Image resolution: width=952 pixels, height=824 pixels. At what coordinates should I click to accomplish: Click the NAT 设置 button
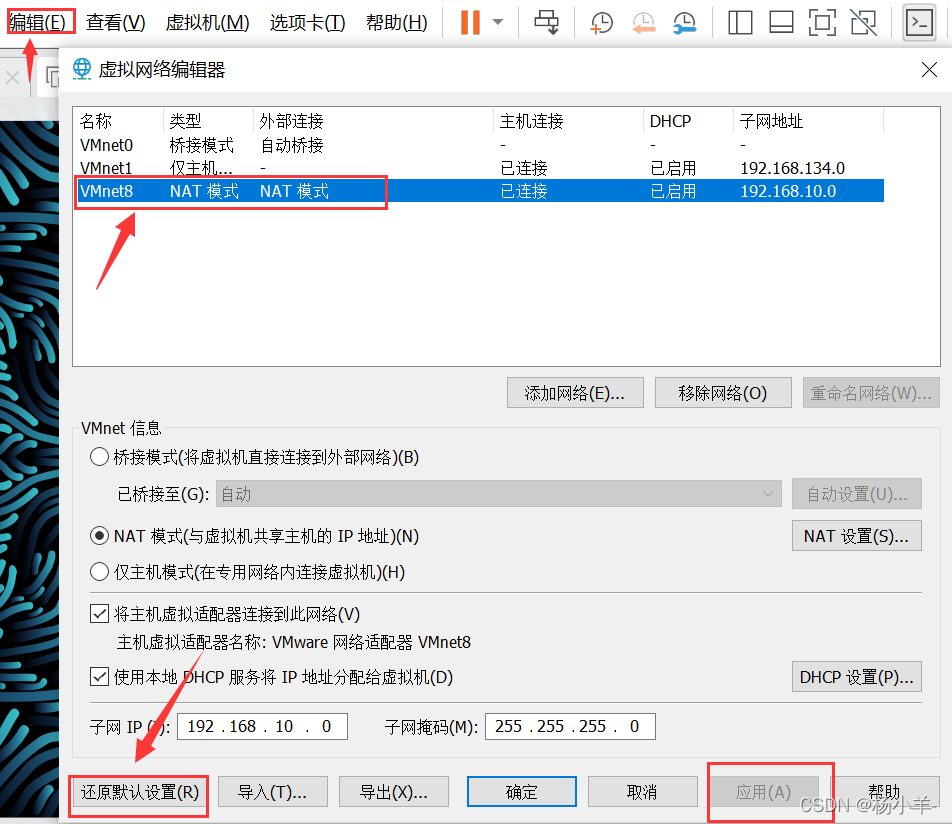(856, 535)
